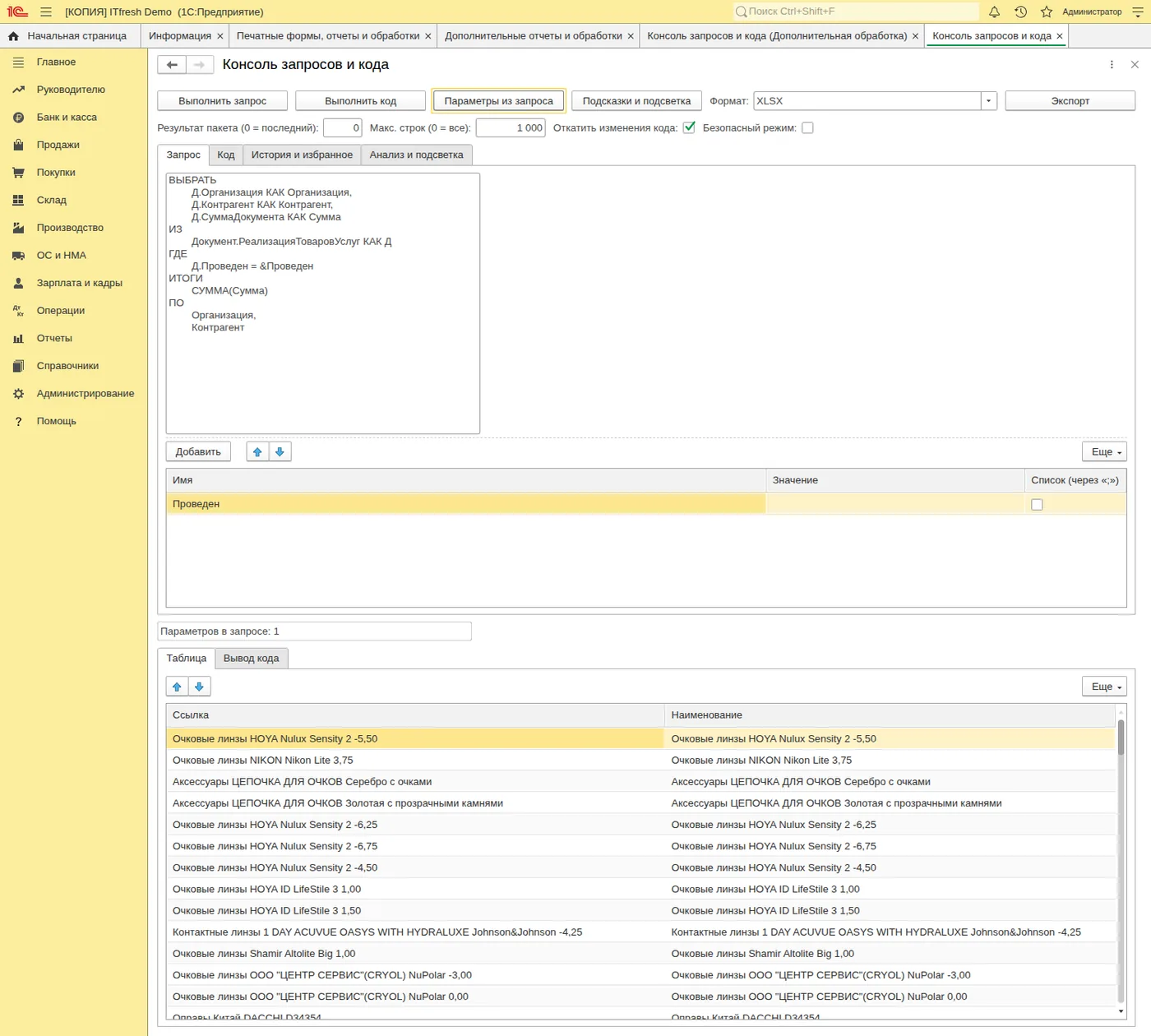The image size is (1151, 1036).
Task: Open the service settings icon beside Администратор
Action: 1138,12
